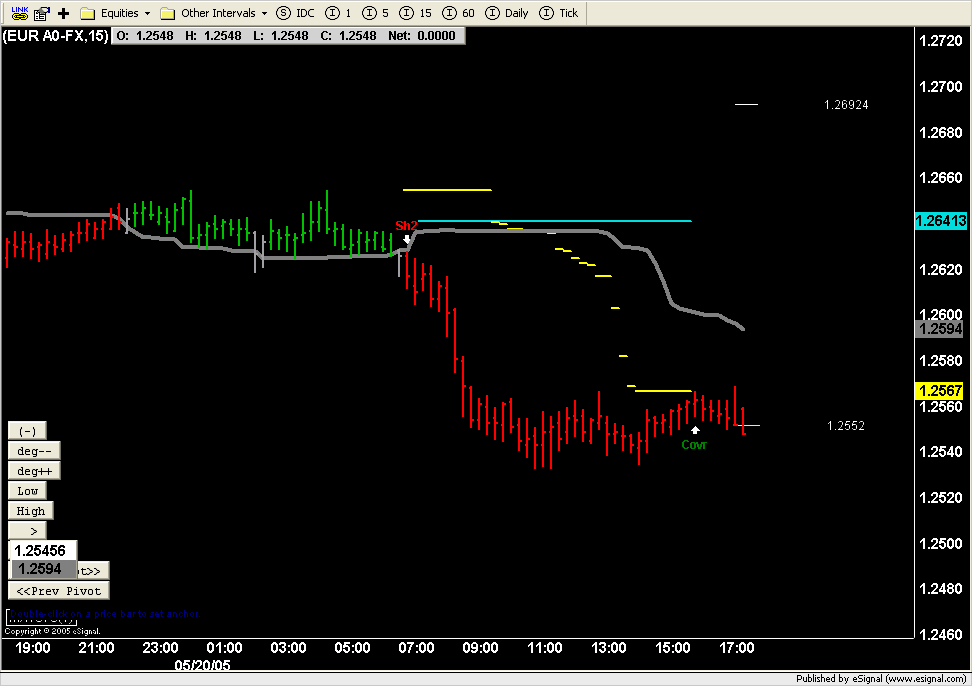Click the 1.25456 cursor value box

[43, 550]
